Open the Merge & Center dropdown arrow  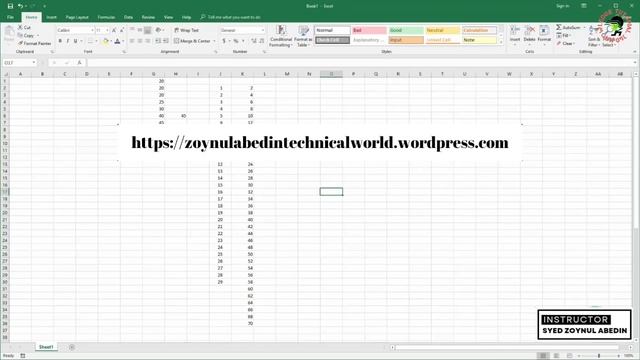214,41
